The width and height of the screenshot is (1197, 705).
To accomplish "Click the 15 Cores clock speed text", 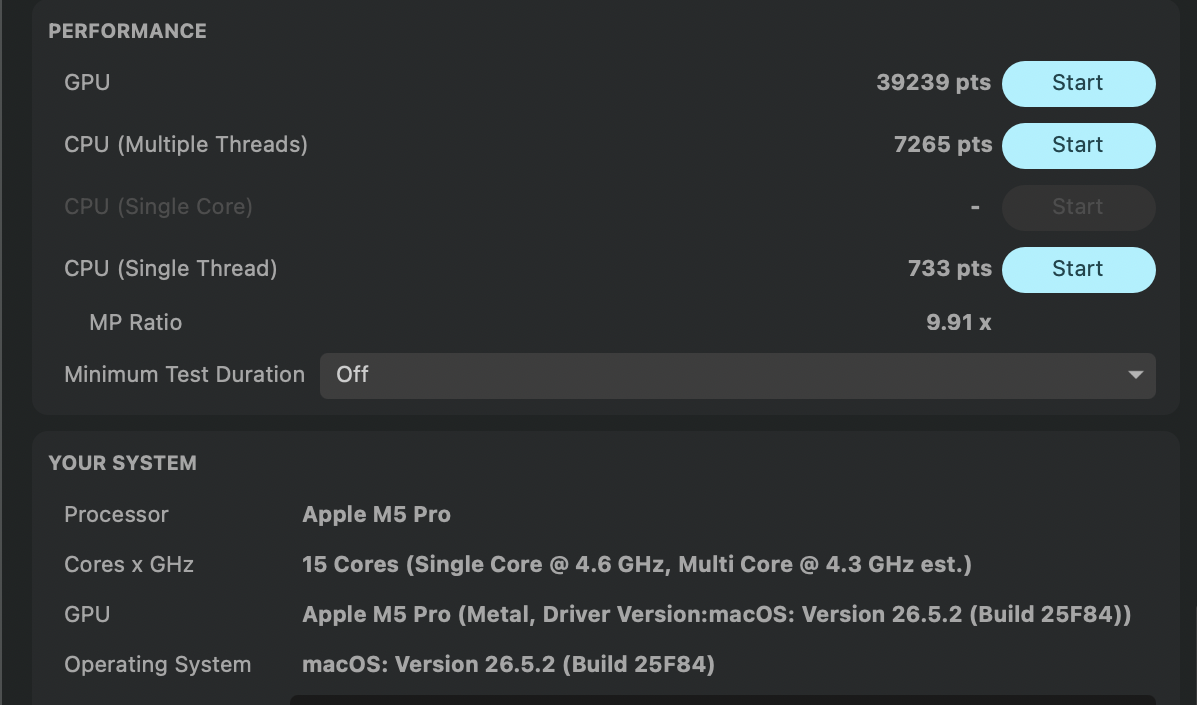I will point(637,565).
